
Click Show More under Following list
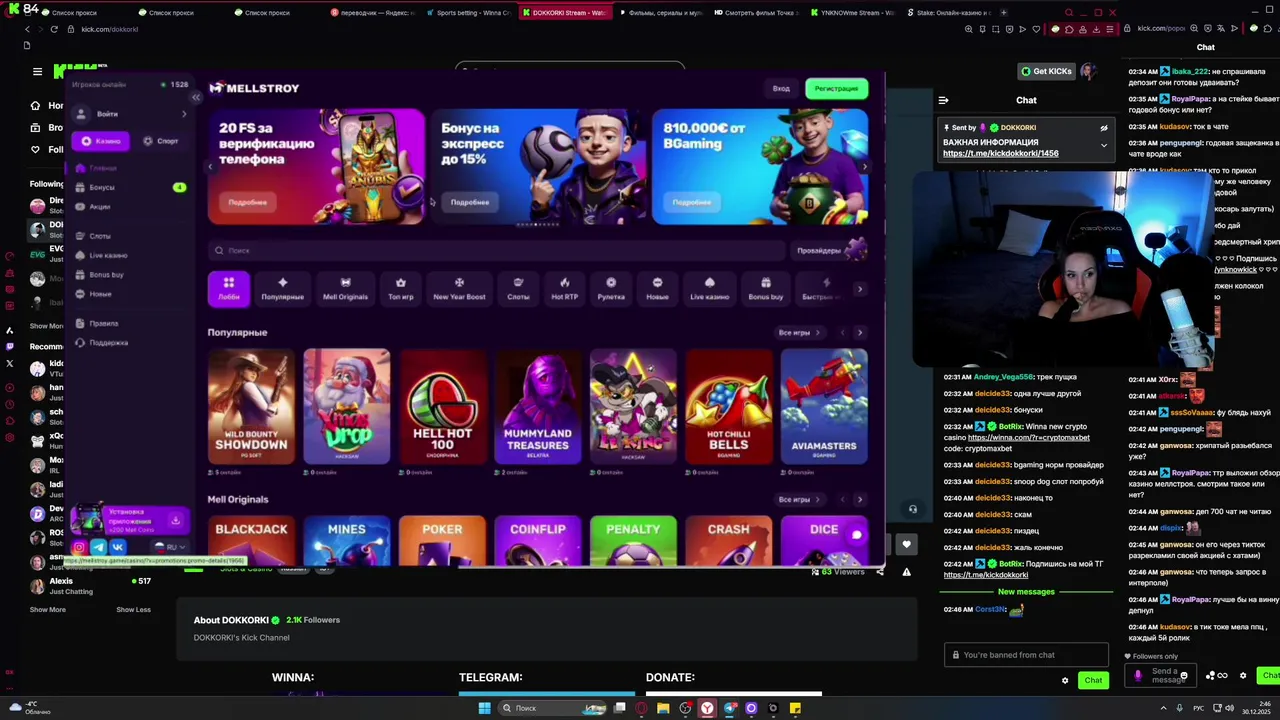[x=47, y=326]
